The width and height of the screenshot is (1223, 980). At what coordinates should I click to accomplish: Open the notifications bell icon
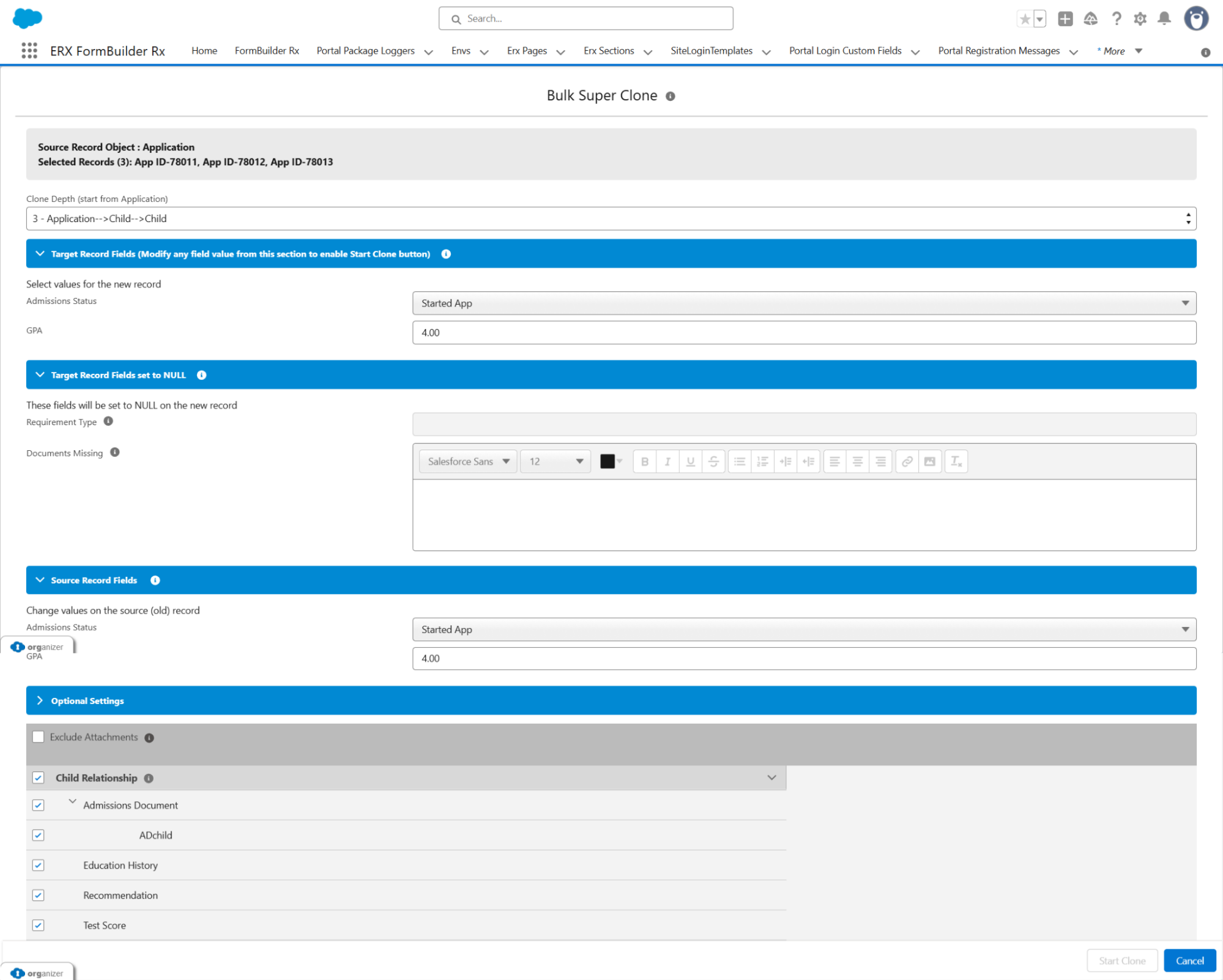pos(1164,19)
